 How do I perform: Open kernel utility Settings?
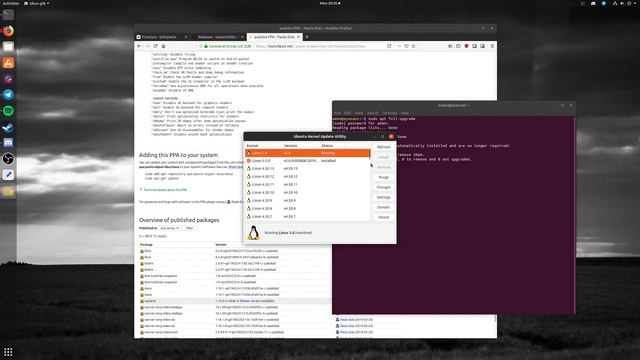click(384, 197)
